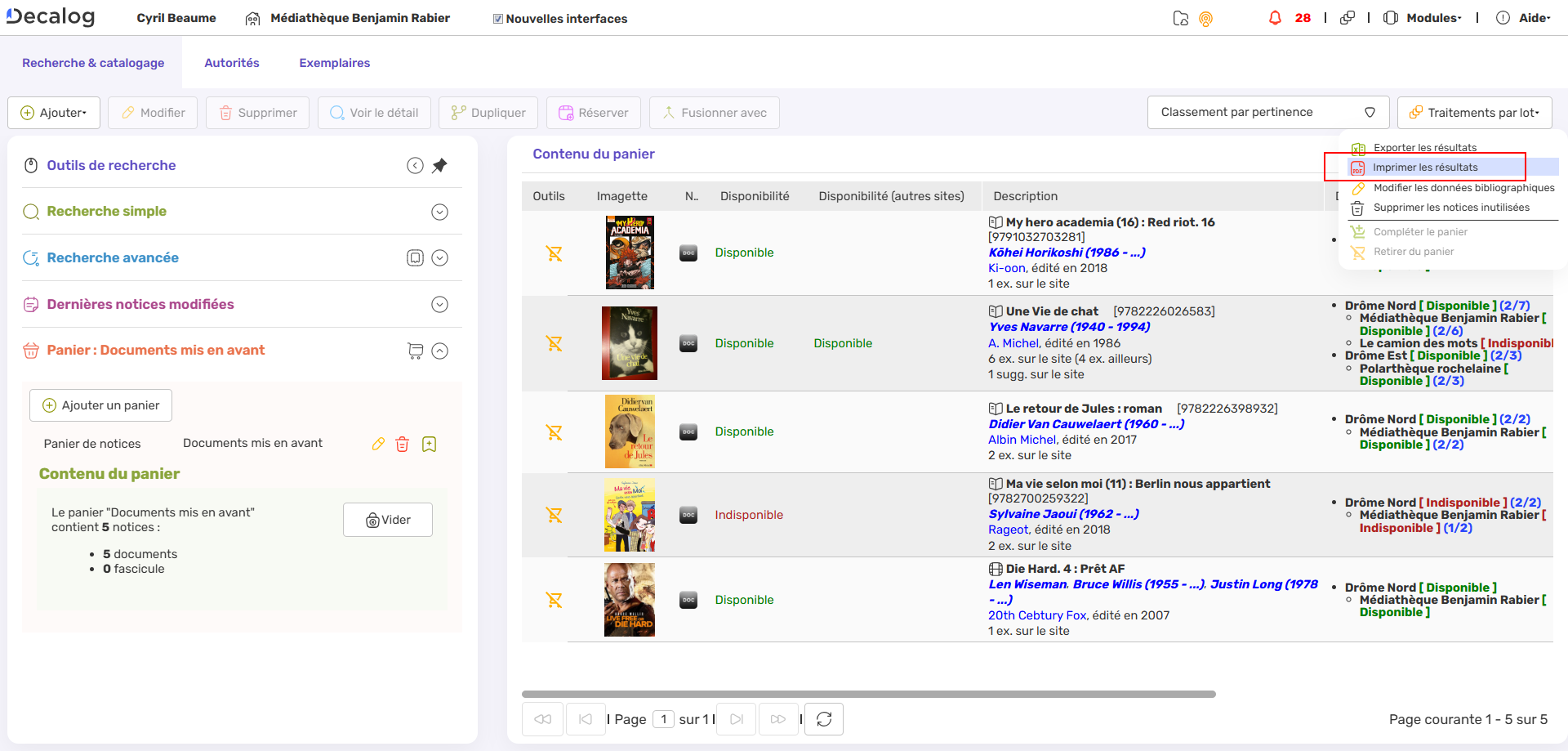
Task: Open the 'Yves Navarre (1940 – 1994)' author link
Action: (1068, 326)
